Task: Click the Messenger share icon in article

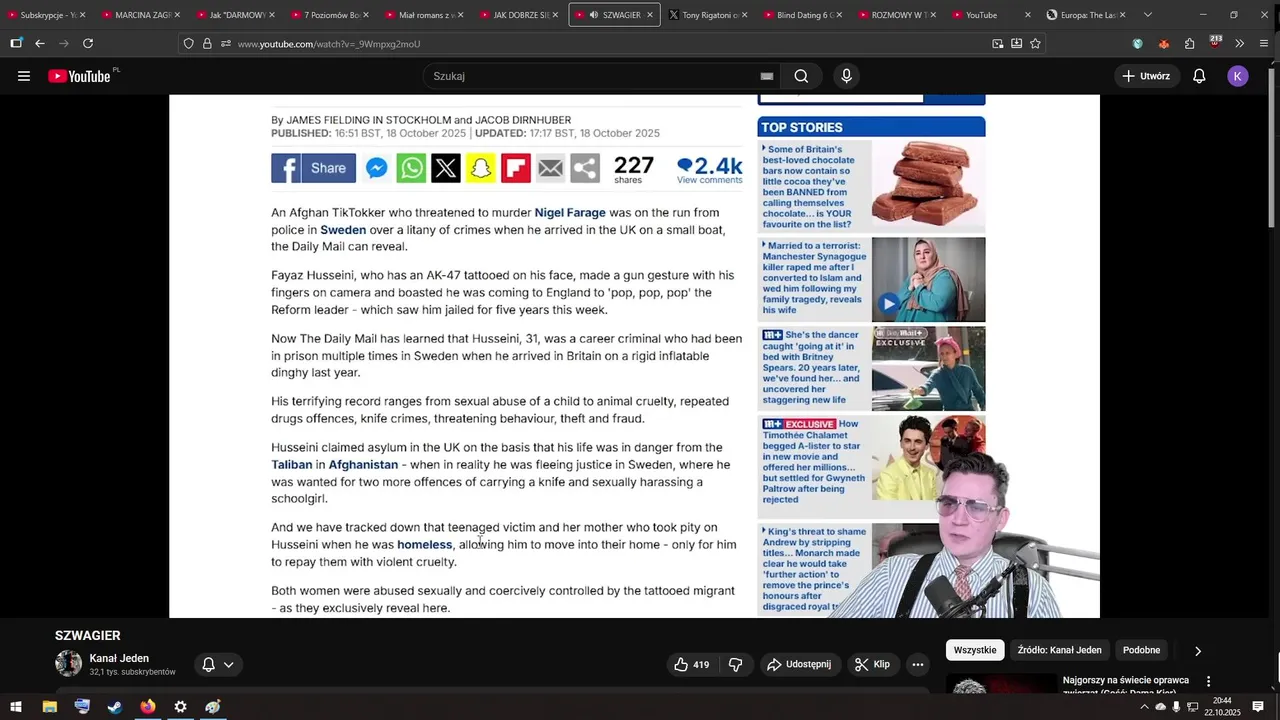Action: coord(377,168)
